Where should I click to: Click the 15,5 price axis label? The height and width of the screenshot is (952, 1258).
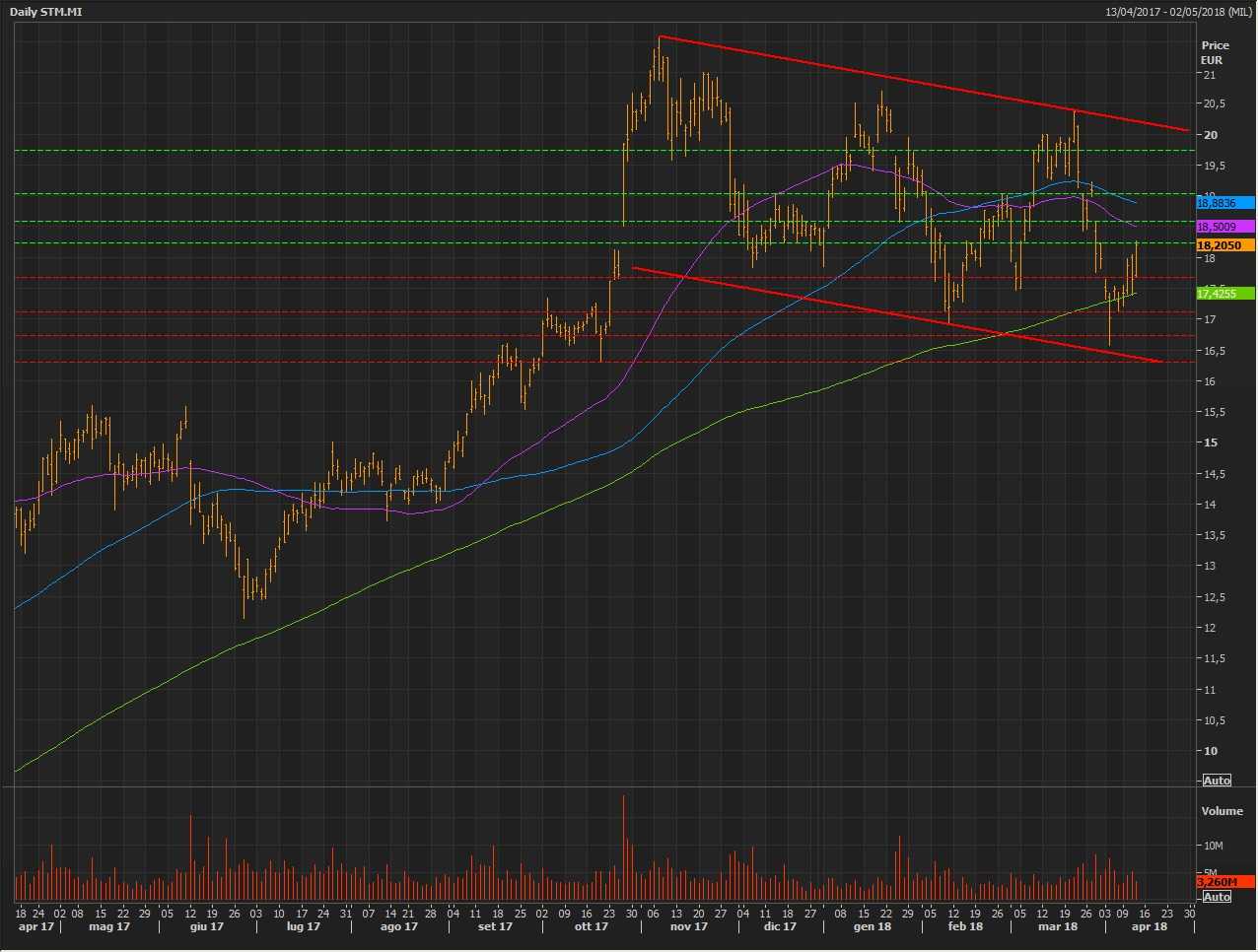coord(1213,412)
